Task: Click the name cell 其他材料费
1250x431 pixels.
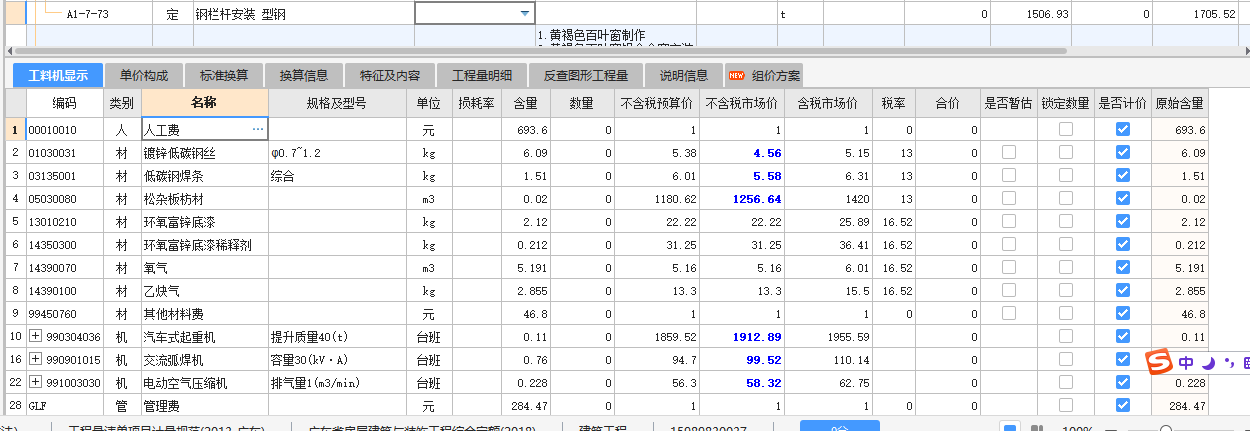Action: (204, 314)
